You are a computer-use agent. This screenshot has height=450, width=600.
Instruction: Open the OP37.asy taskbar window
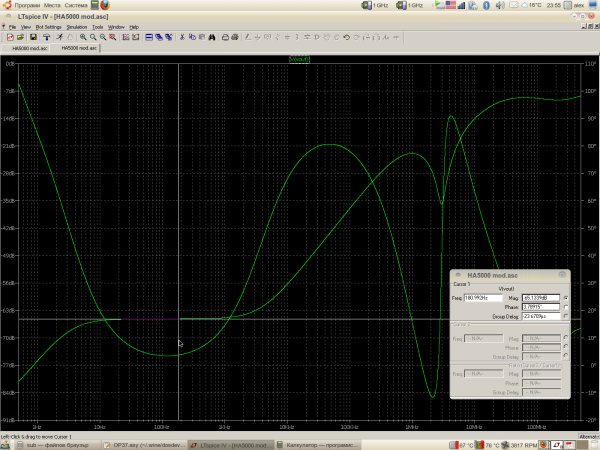145,445
